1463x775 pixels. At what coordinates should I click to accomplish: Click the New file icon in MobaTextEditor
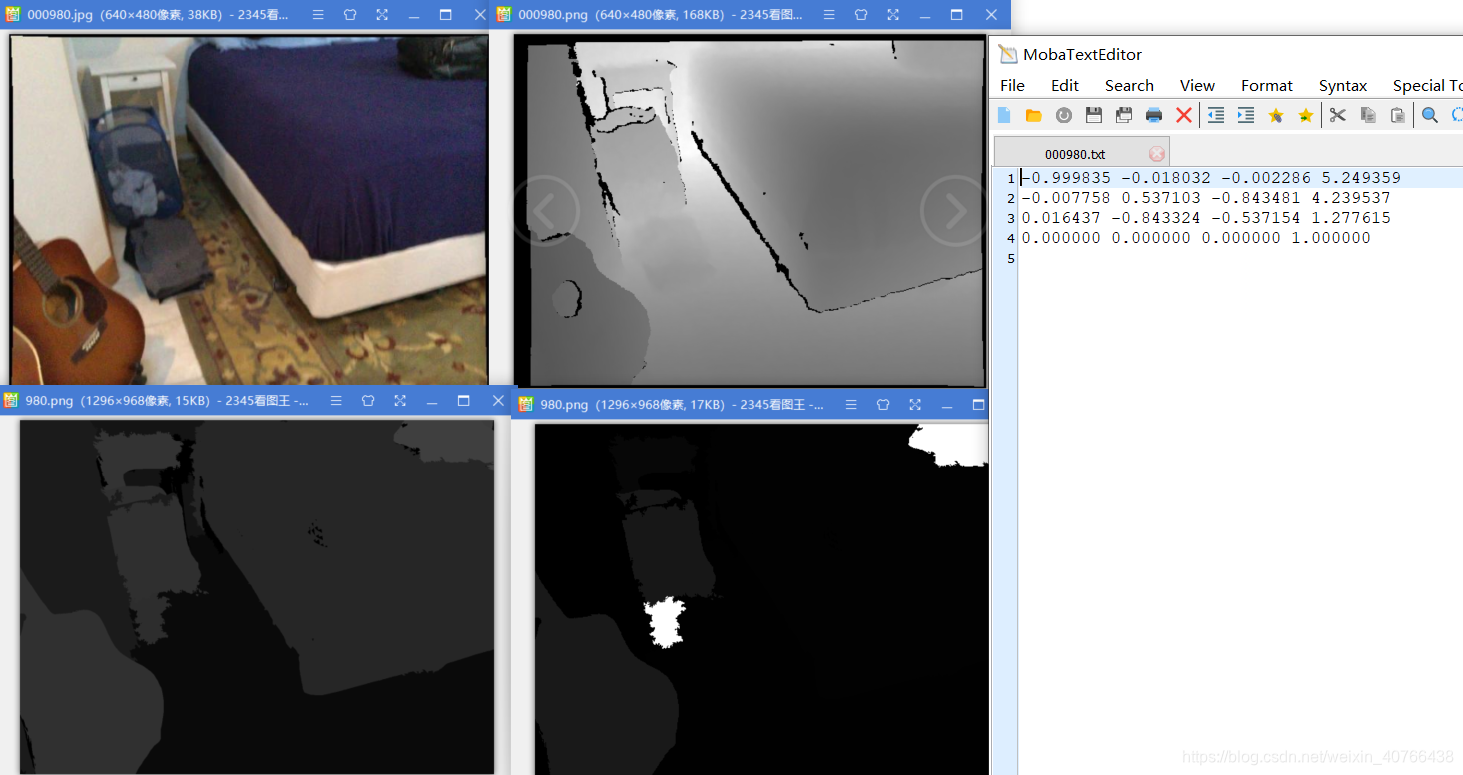pos(1004,115)
